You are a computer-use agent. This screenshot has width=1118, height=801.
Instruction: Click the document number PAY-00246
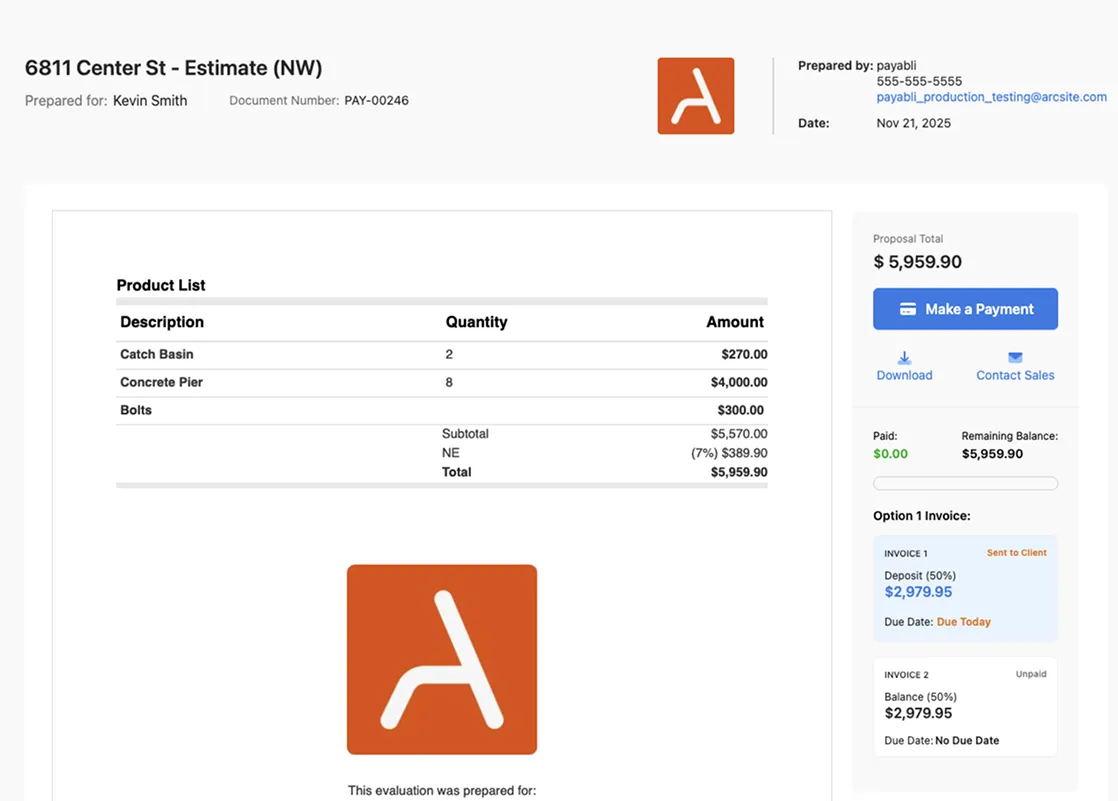(376, 101)
